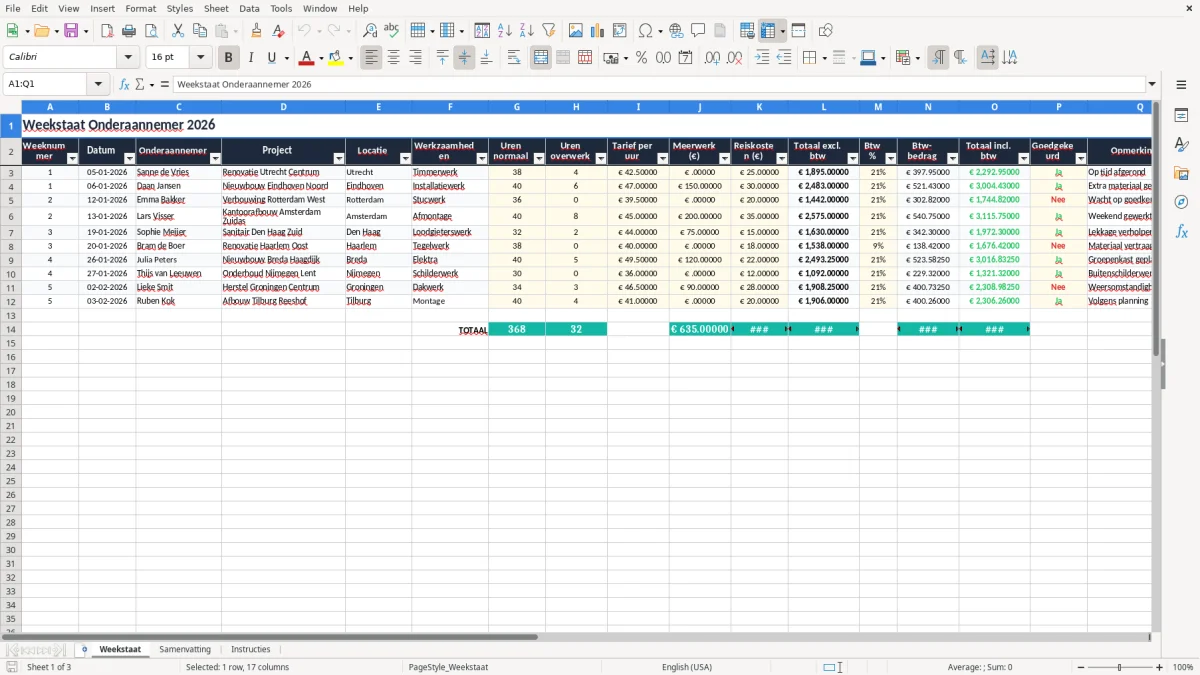Switch to Samenvatting sheet tab
Viewport: 1200px width, 675px height.
click(185, 649)
